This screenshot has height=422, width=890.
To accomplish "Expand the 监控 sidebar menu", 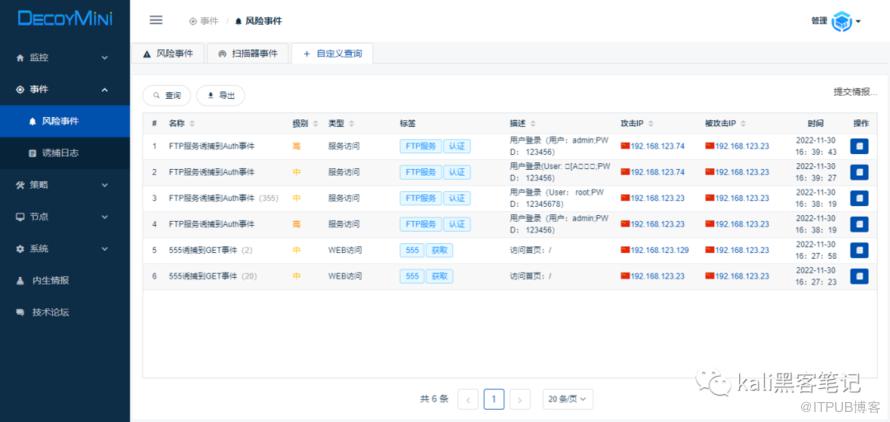I will [x=64, y=58].
